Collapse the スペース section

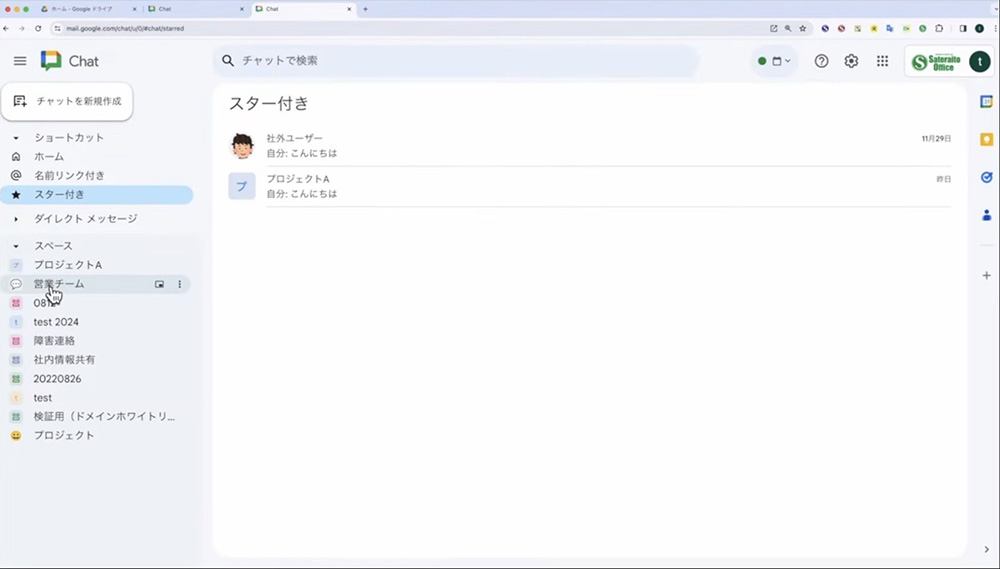coord(16,246)
